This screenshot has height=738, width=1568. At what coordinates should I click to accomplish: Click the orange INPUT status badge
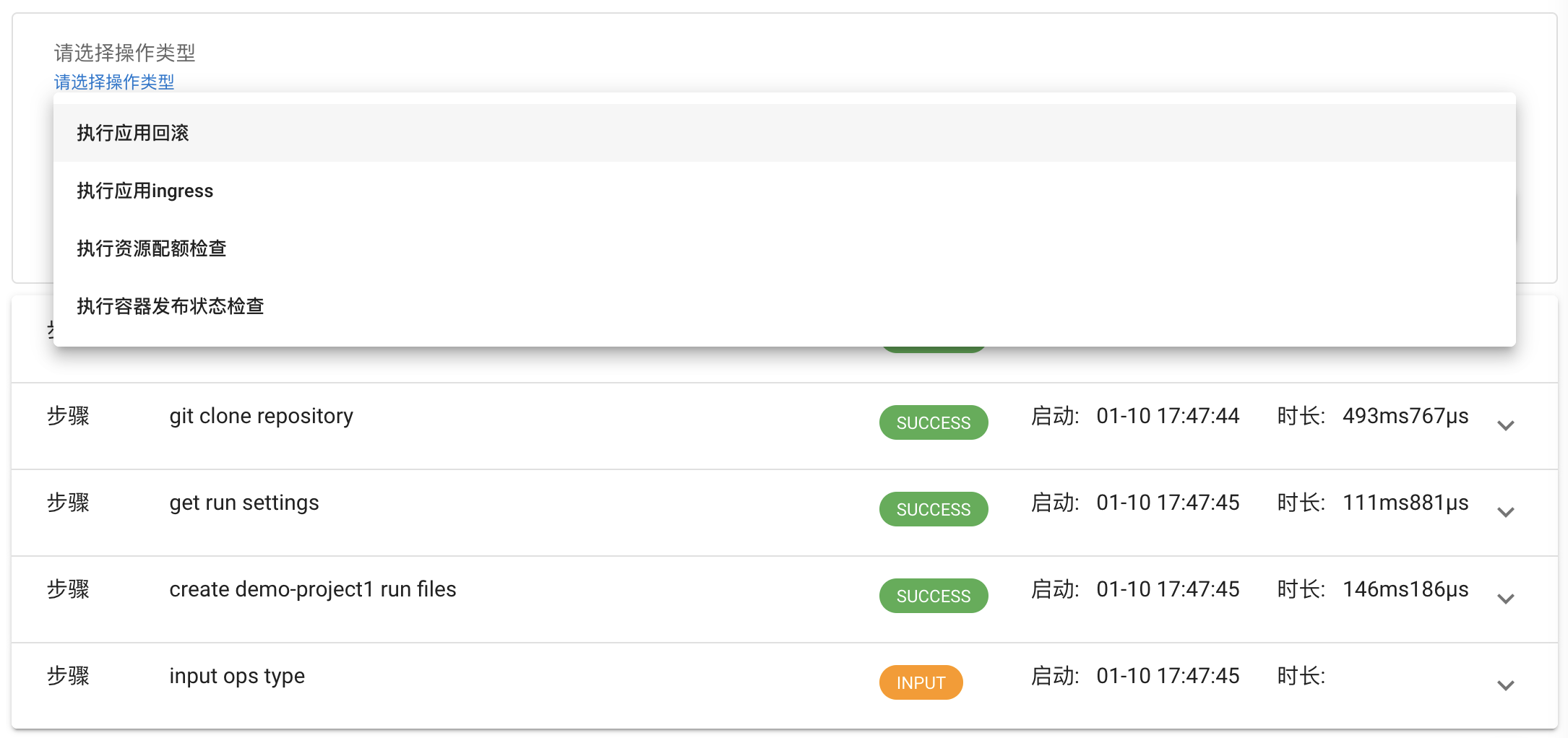(x=921, y=682)
